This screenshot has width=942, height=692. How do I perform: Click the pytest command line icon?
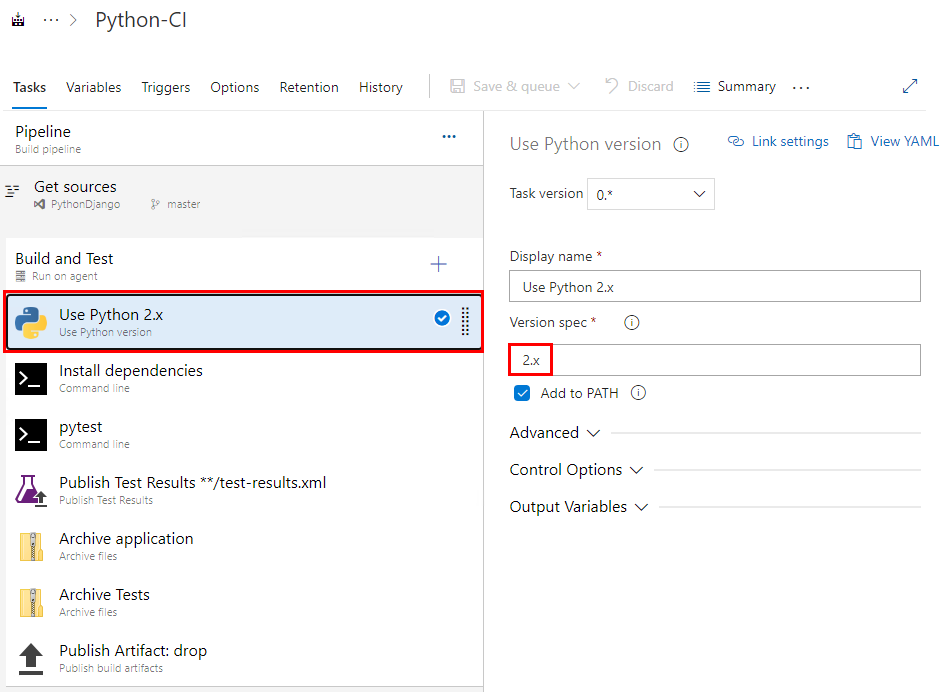point(31,435)
